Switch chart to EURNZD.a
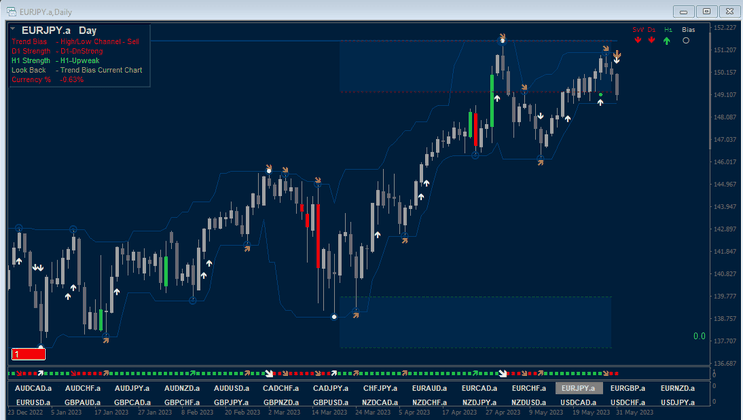Image resolution: width=743 pixels, height=420 pixels. click(678, 388)
